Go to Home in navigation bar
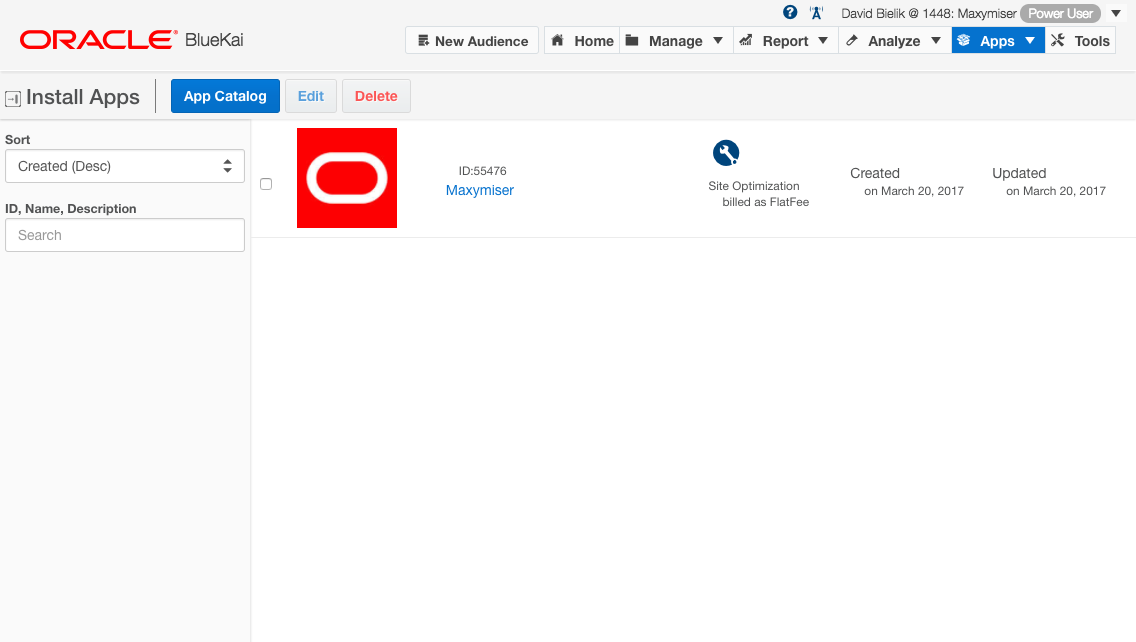 582,41
